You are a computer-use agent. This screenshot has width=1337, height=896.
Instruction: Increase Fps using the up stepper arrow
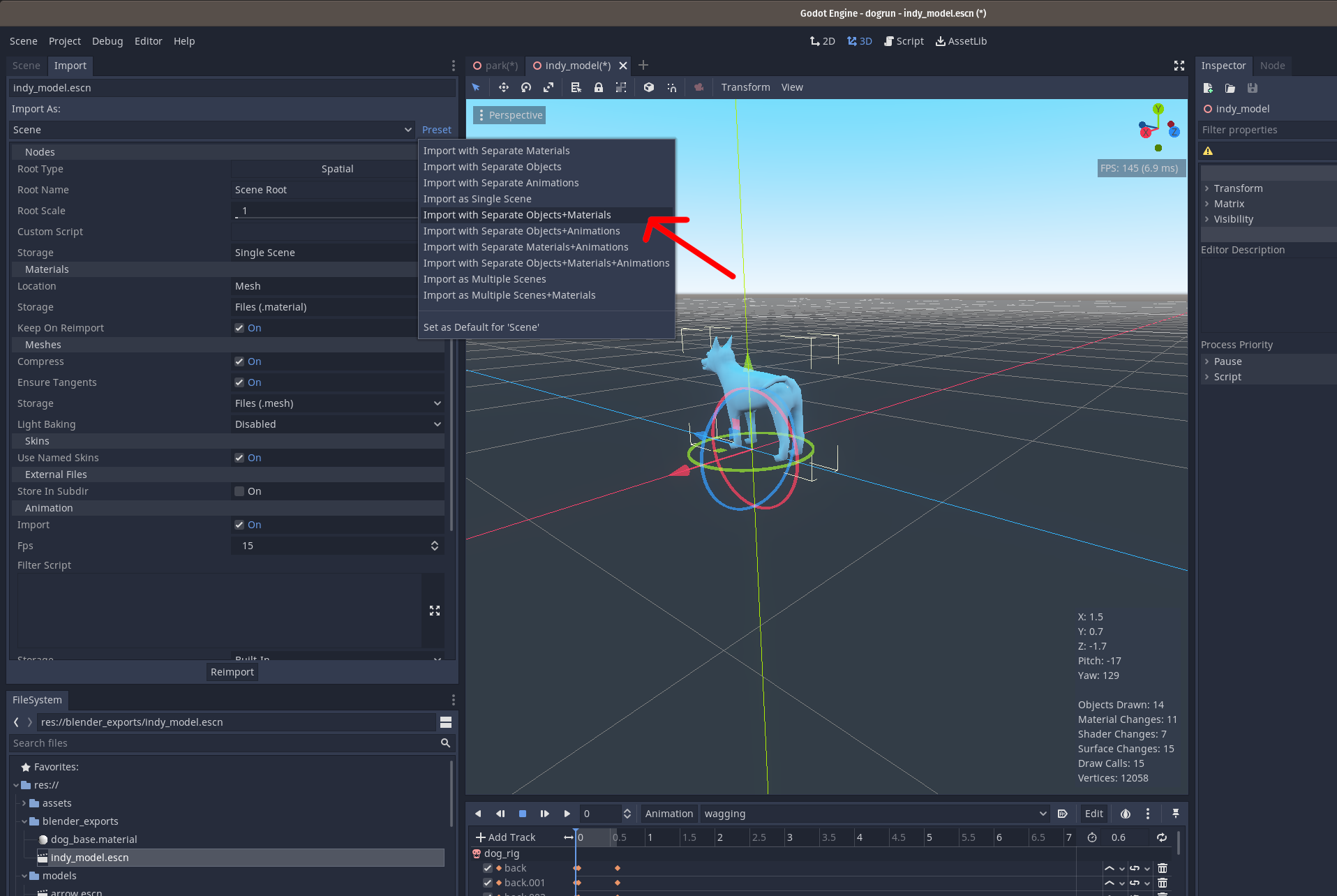coord(435,542)
